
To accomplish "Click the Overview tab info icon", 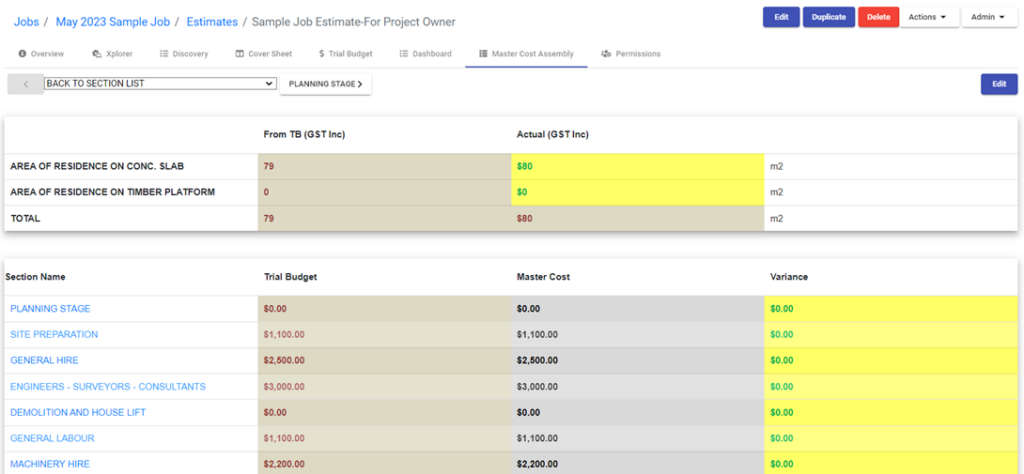I will [x=22, y=54].
